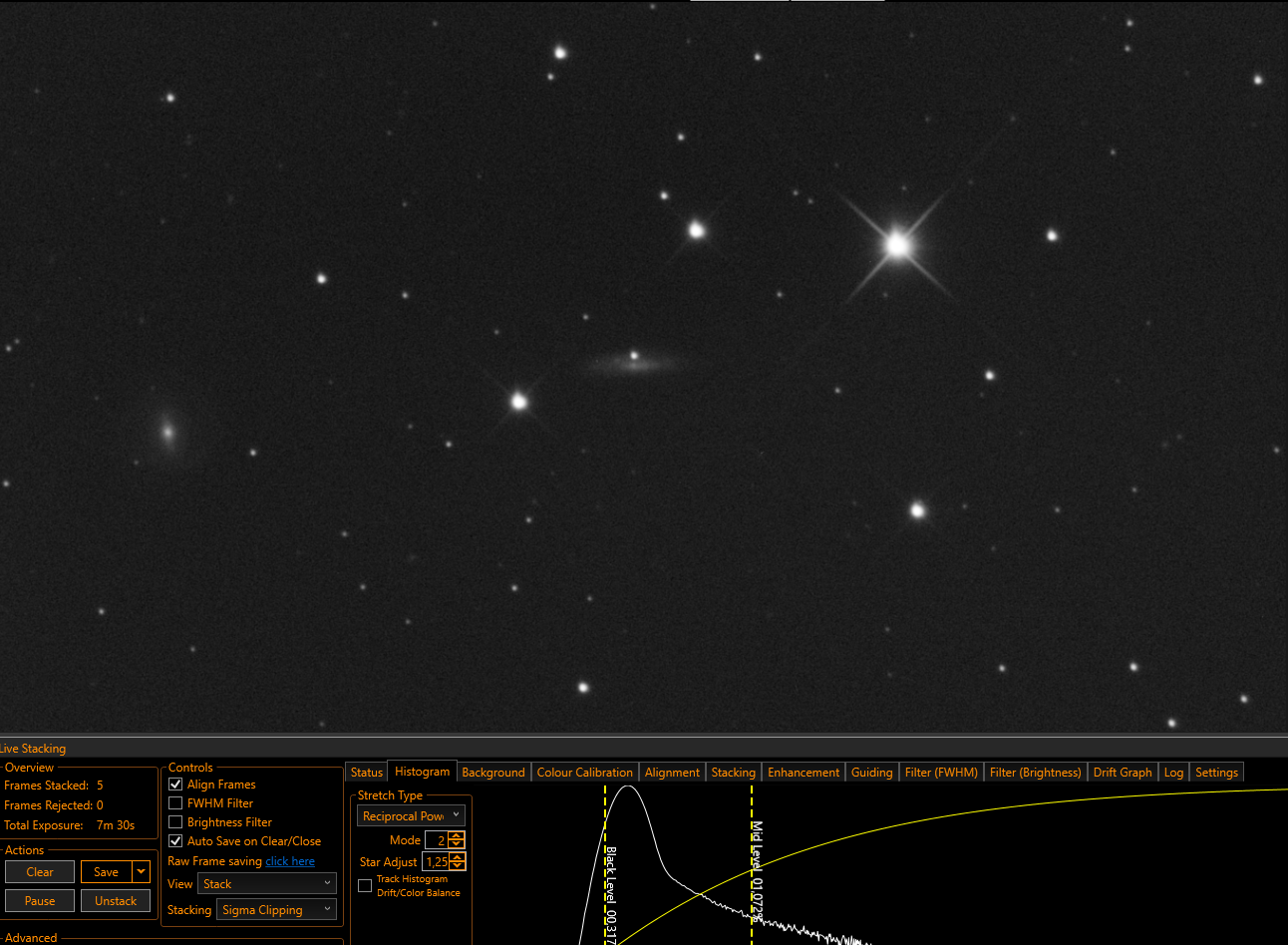Select the Histogram tab
This screenshot has width=1288, height=945.
pyautogui.click(x=422, y=772)
